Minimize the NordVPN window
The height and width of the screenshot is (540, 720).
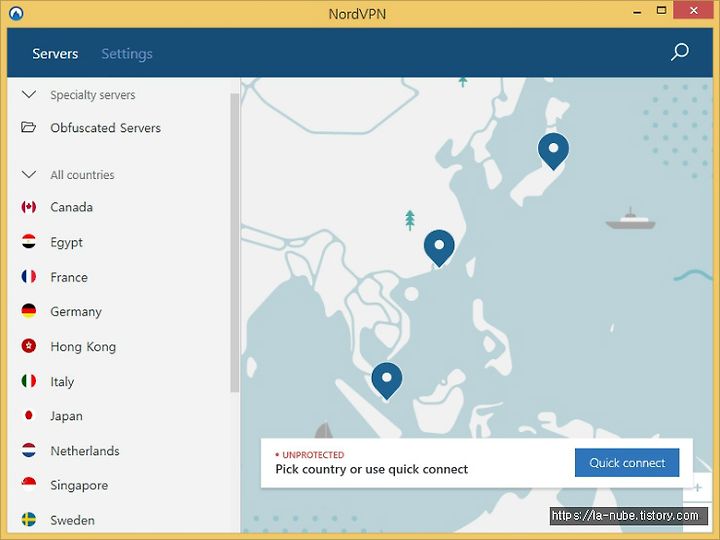click(x=637, y=12)
